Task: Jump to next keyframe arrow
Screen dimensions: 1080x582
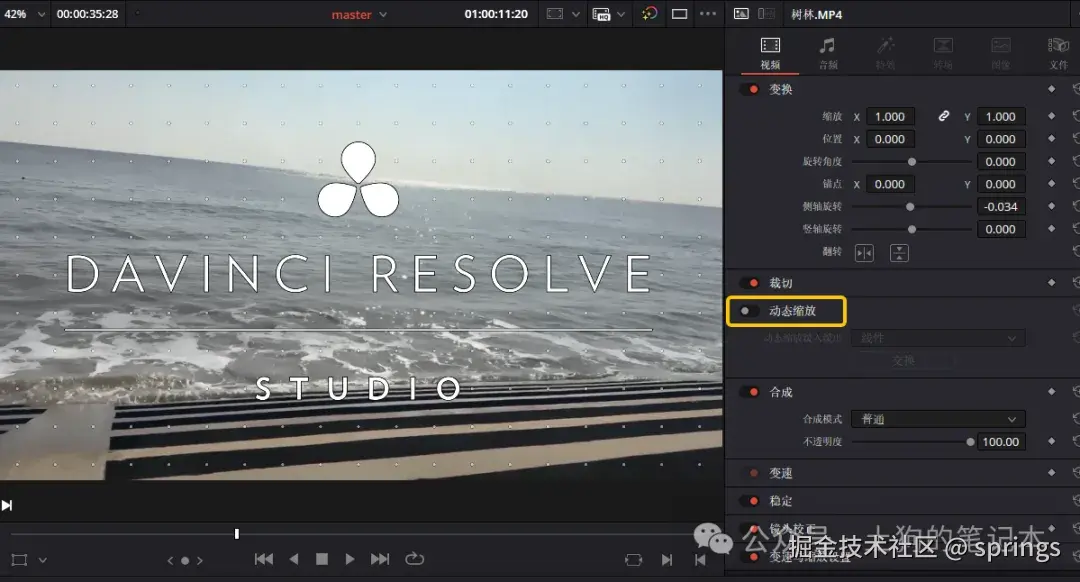Action: click(x=200, y=561)
